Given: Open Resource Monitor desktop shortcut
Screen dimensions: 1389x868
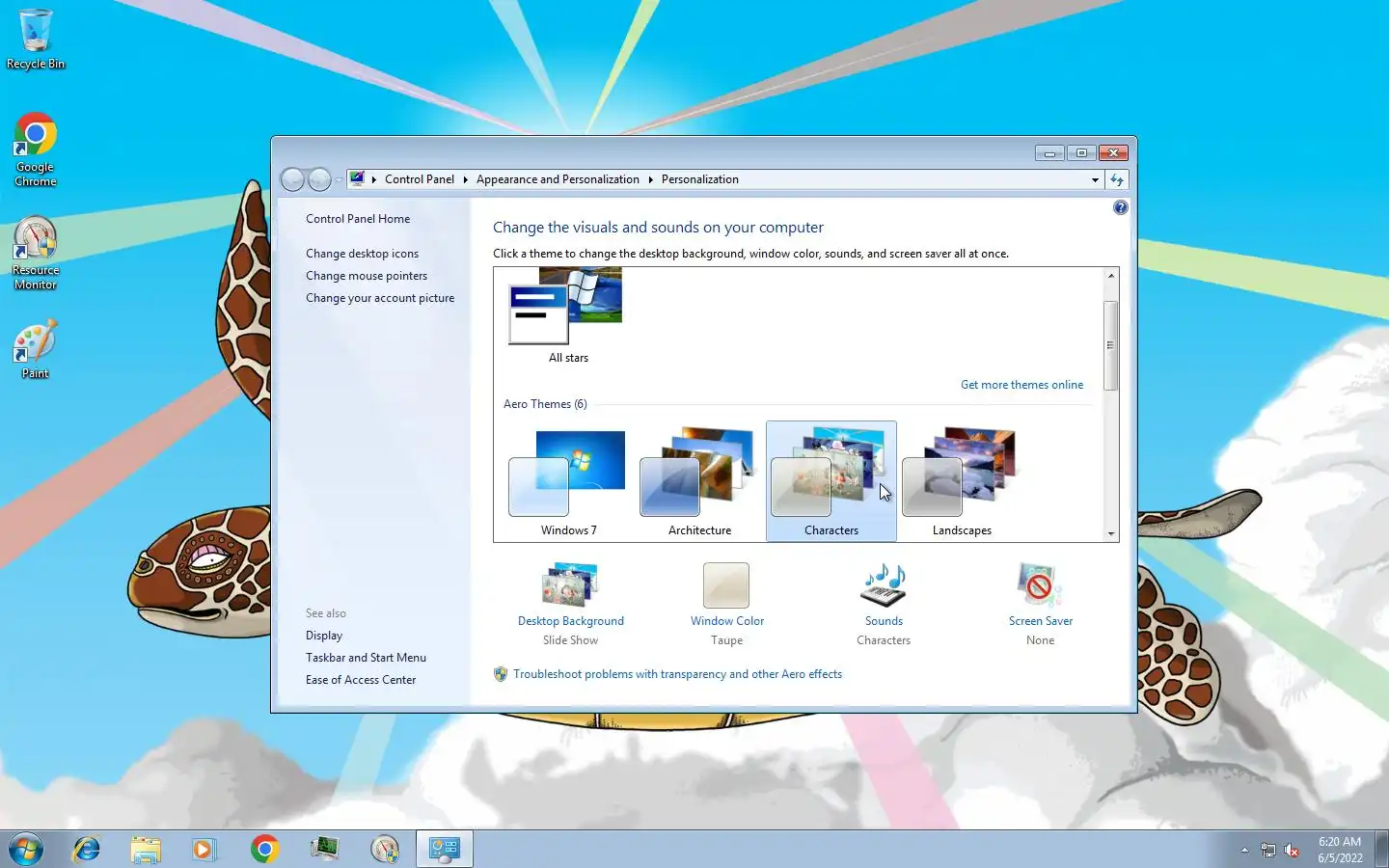Looking at the screenshot, I should (36, 254).
